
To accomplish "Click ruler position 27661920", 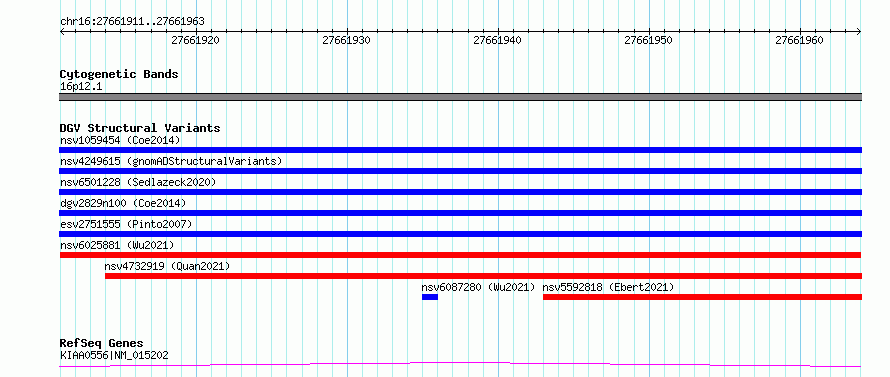I will [x=195, y=40].
